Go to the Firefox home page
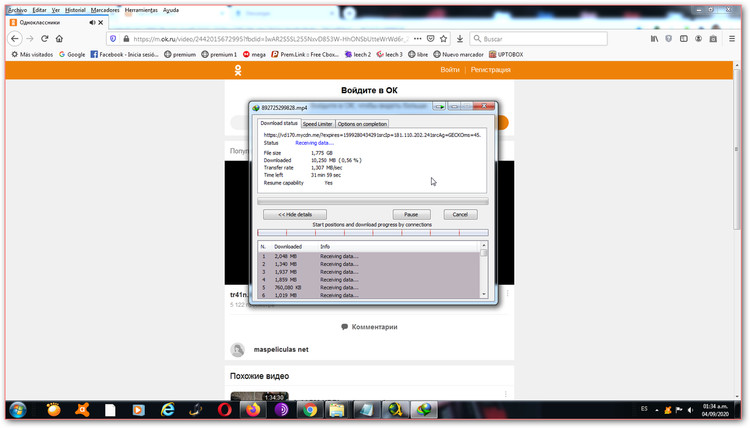This screenshot has width=750, height=428. tap(59, 39)
